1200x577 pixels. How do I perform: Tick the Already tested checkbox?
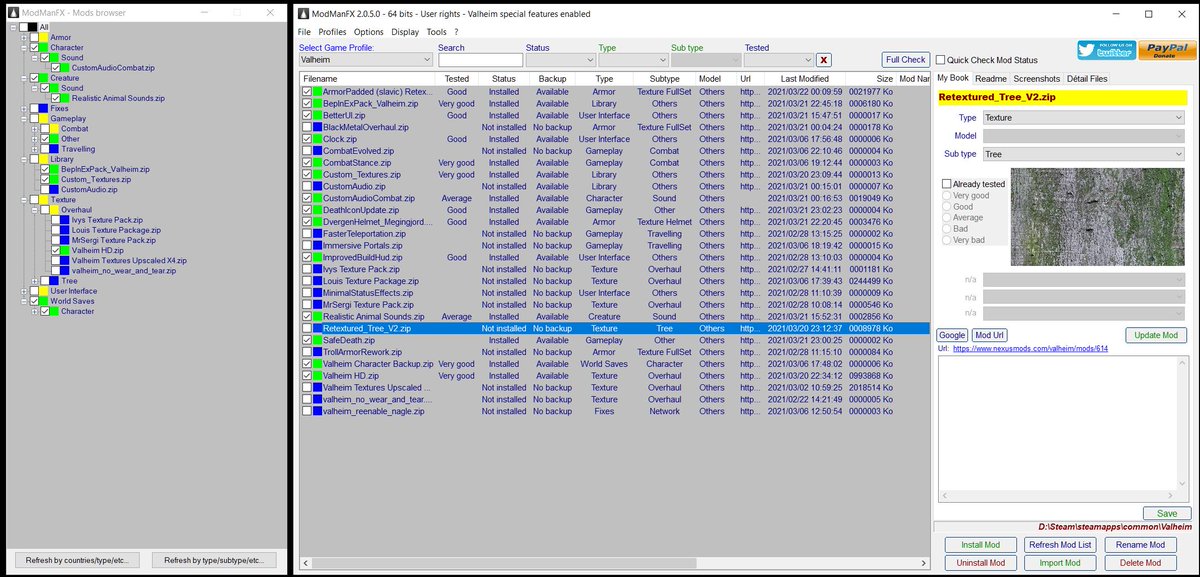pos(947,184)
